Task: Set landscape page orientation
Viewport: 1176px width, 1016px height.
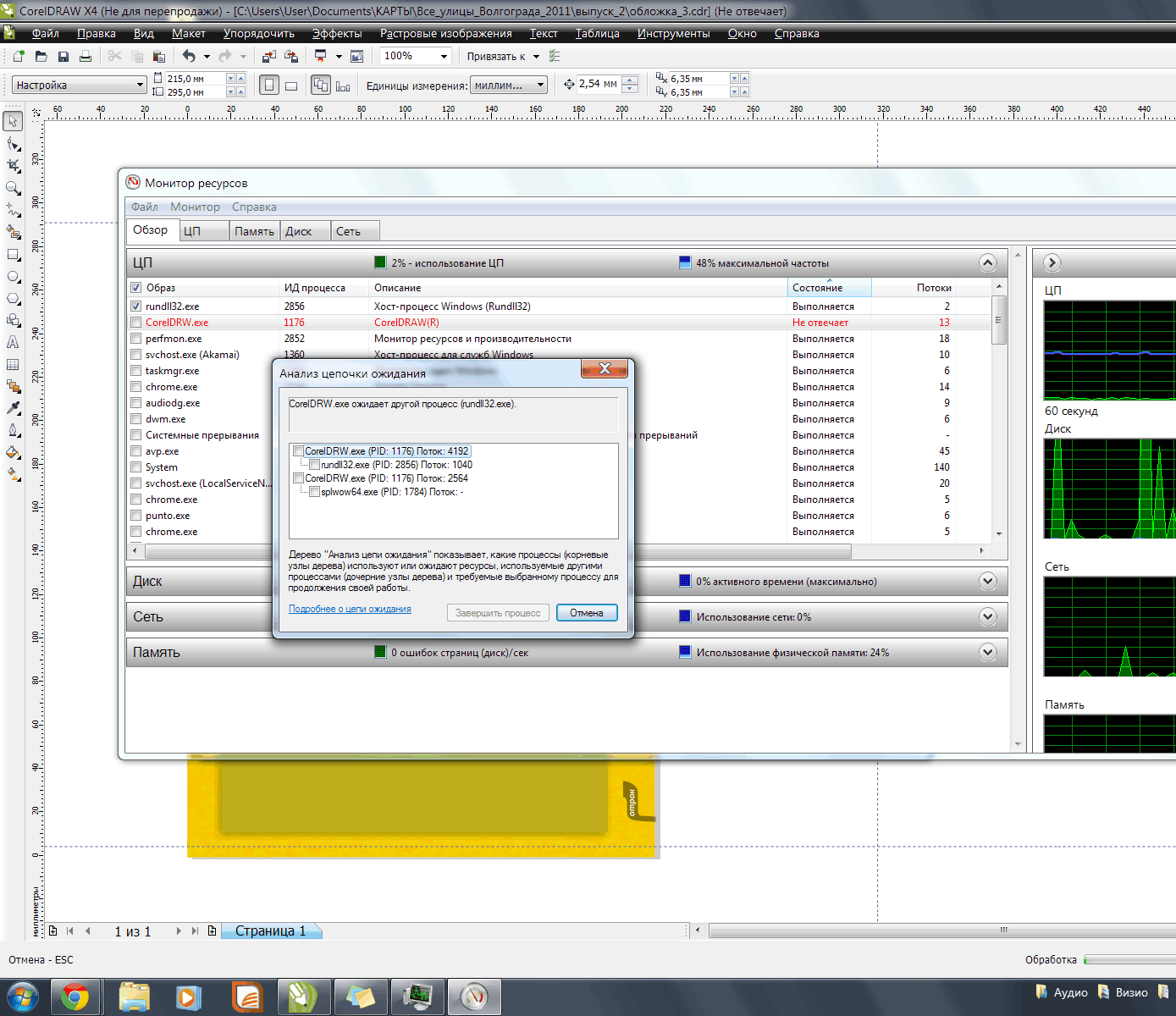Action: pos(291,85)
